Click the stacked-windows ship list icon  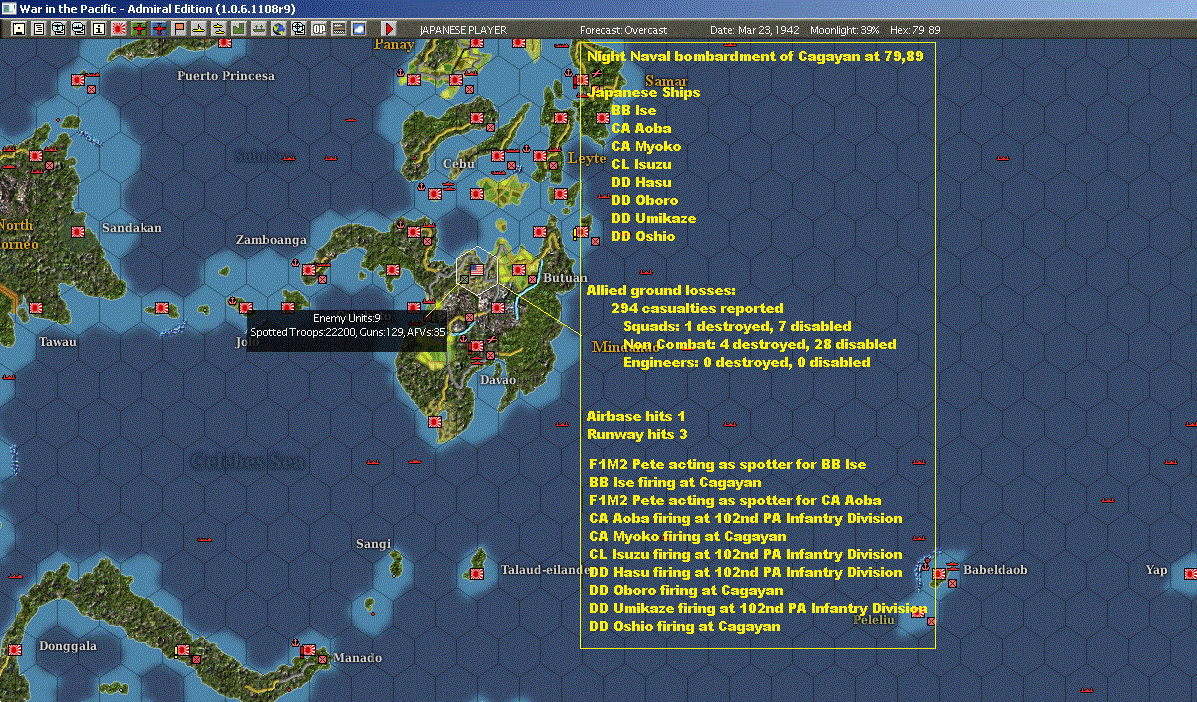click(79, 29)
